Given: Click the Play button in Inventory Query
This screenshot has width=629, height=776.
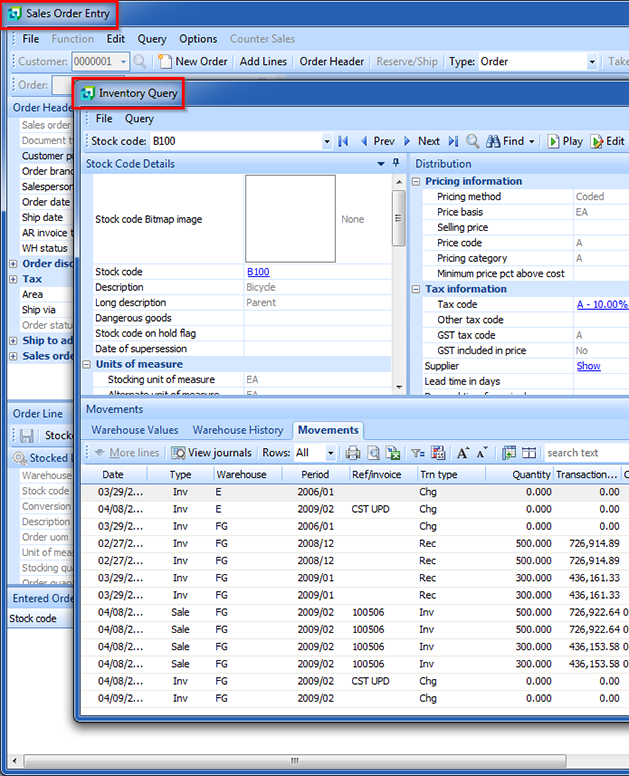Looking at the screenshot, I should coord(565,142).
